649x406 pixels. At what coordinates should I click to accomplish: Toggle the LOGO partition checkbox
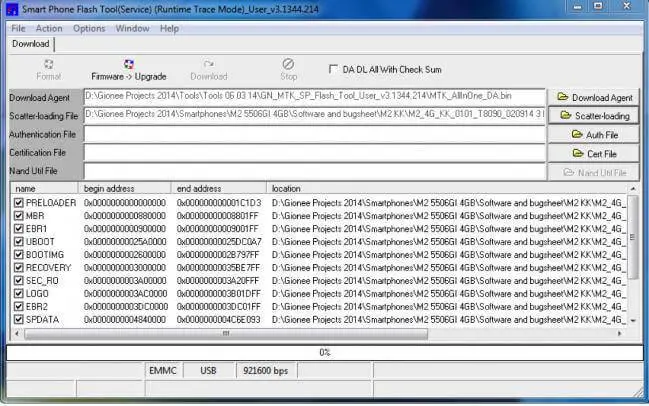coord(19,293)
